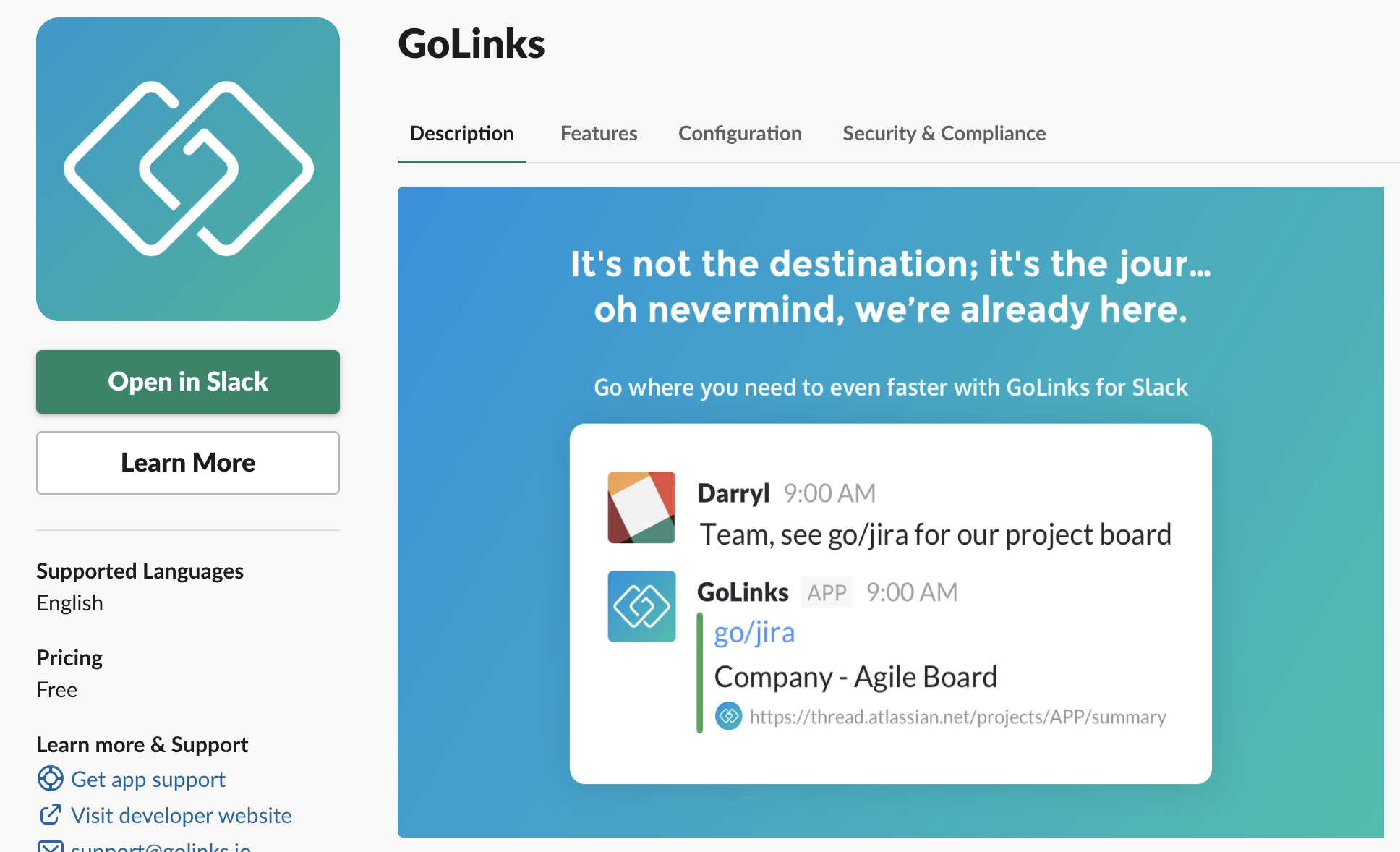Click the GoLinks app icon
1400x852 pixels.
187,169
